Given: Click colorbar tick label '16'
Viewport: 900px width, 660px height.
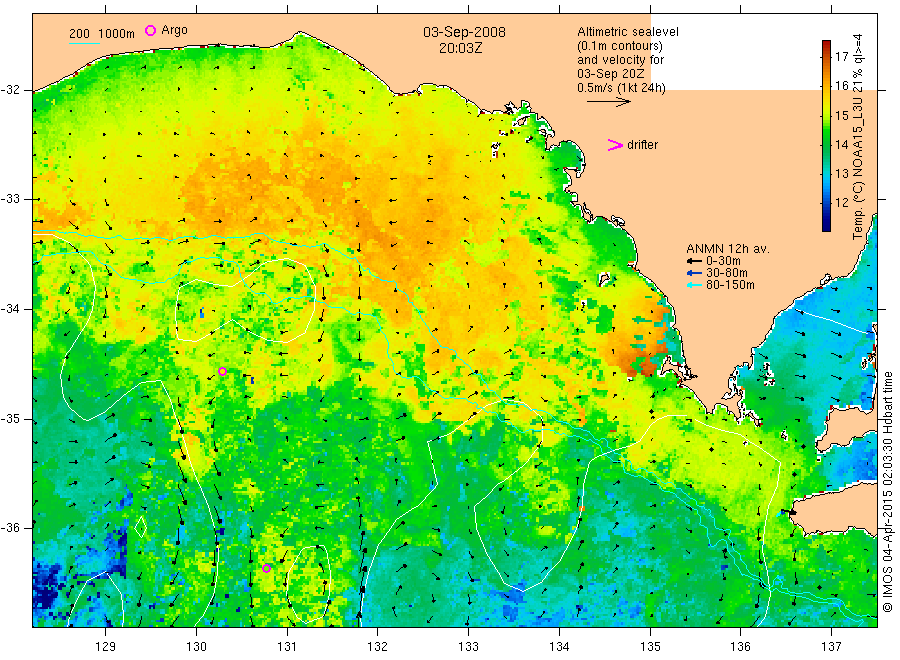Looking at the screenshot, I should pos(841,86).
